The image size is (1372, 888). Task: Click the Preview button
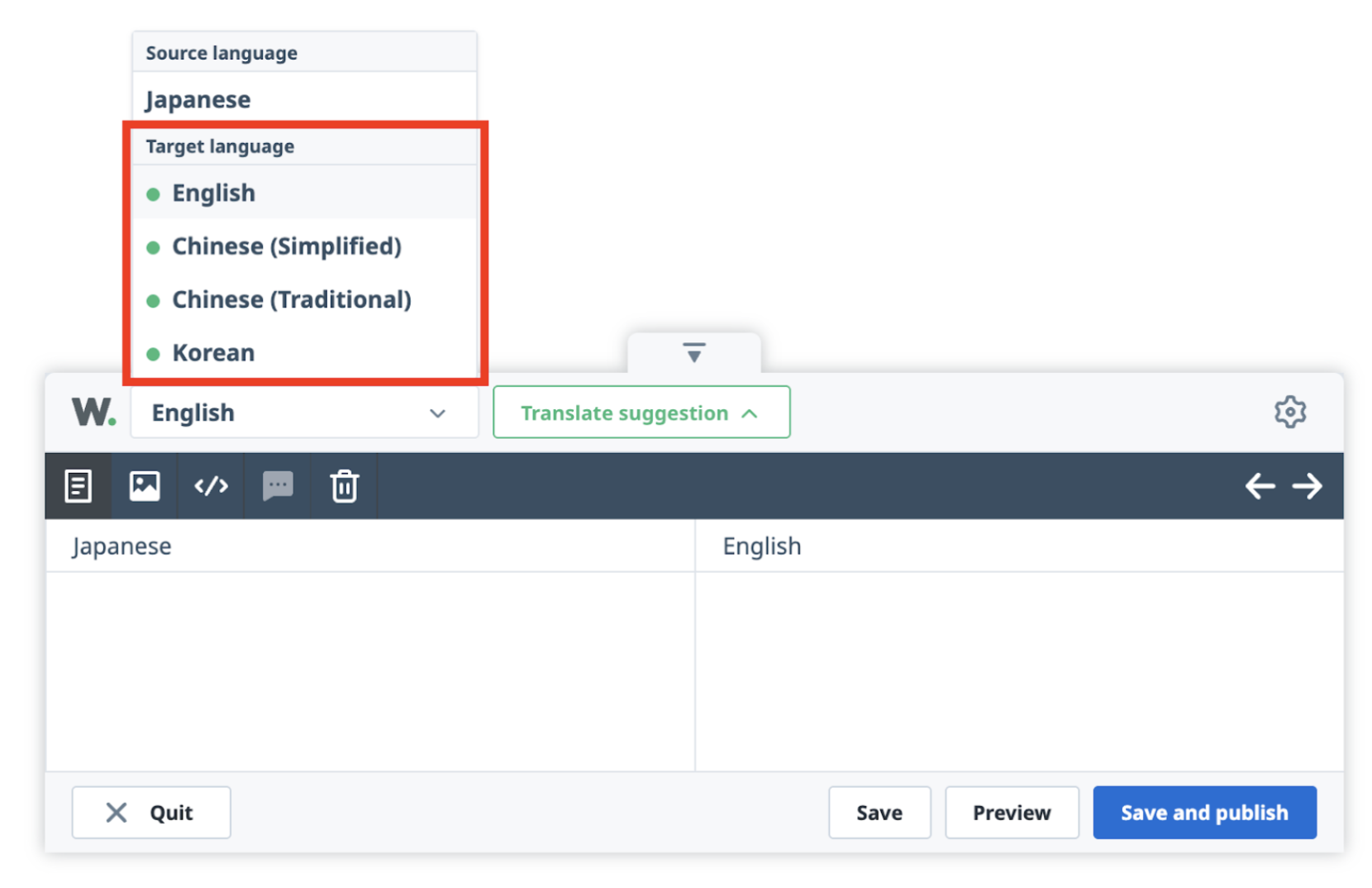click(x=1011, y=813)
